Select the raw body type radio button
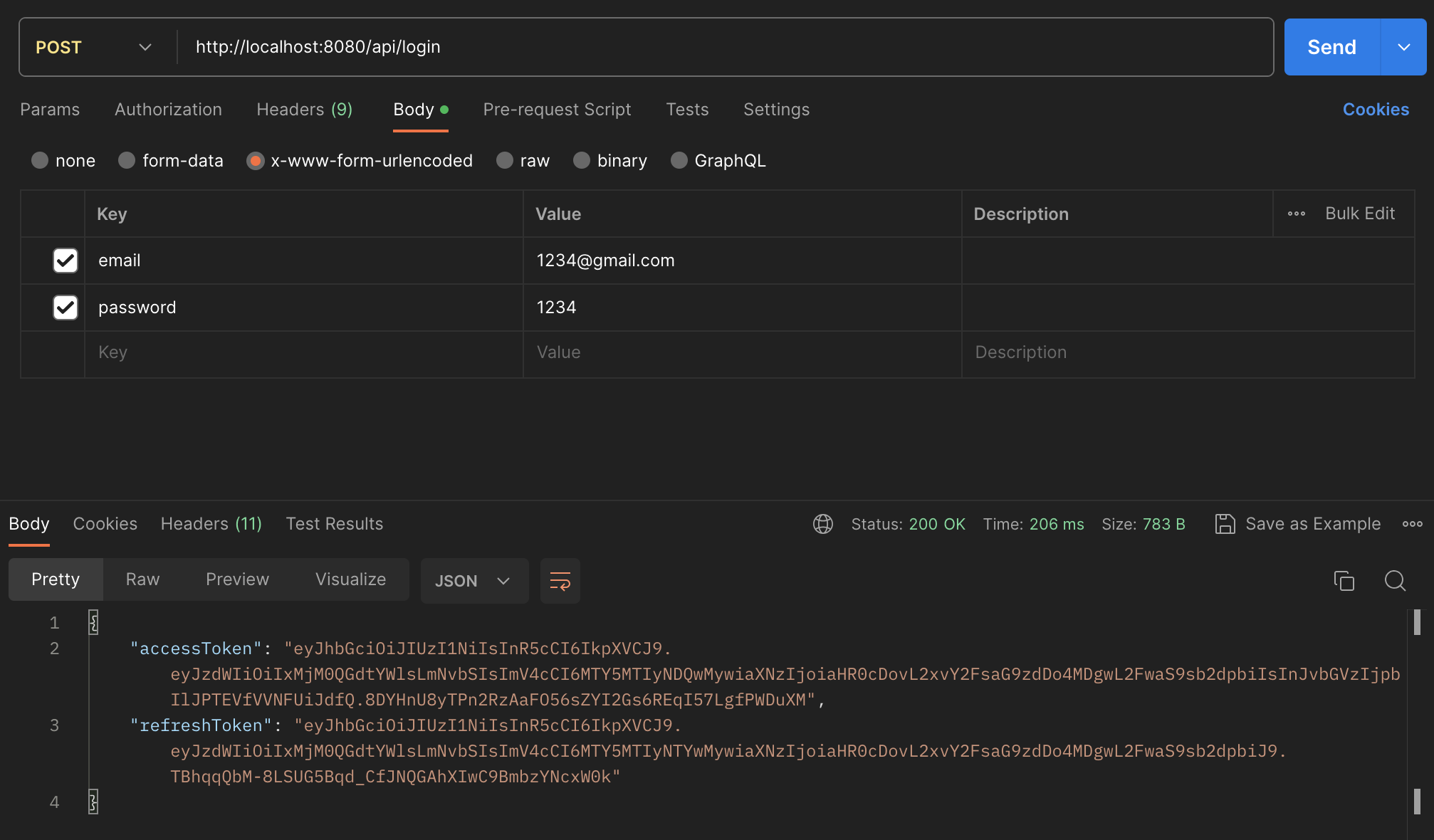 (505, 161)
